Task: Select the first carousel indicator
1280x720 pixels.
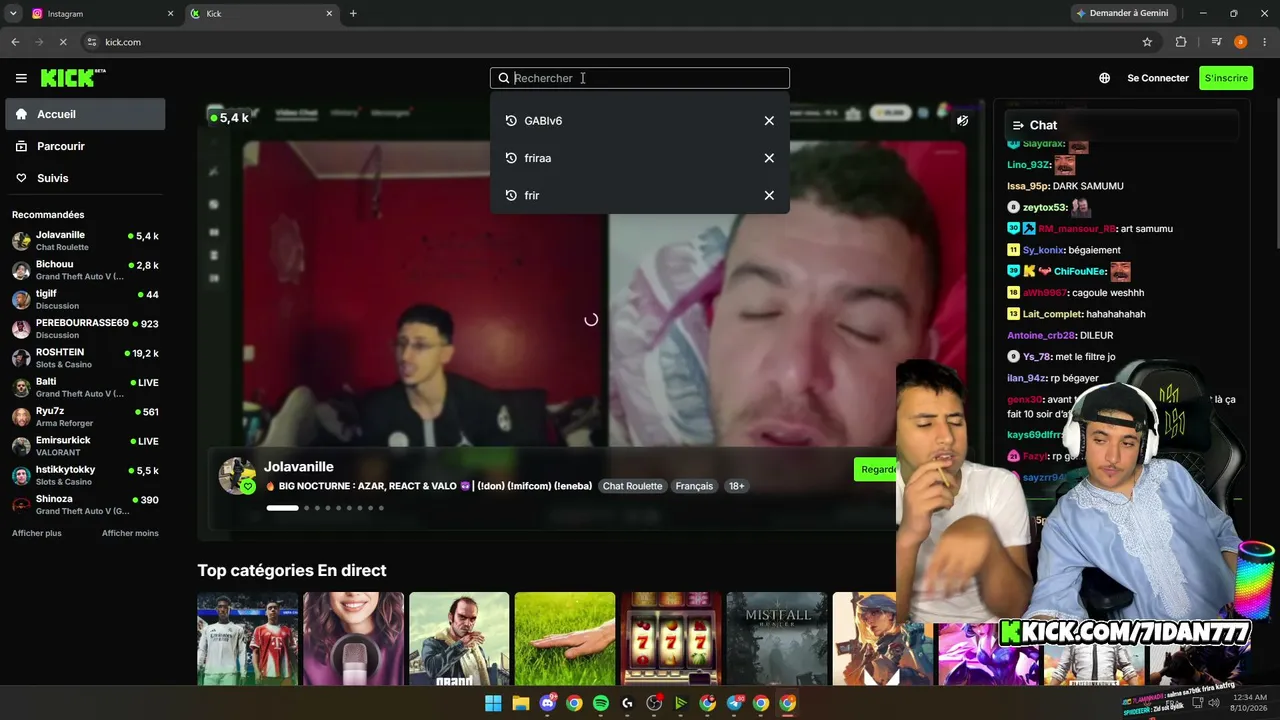Action: coord(282,508)
